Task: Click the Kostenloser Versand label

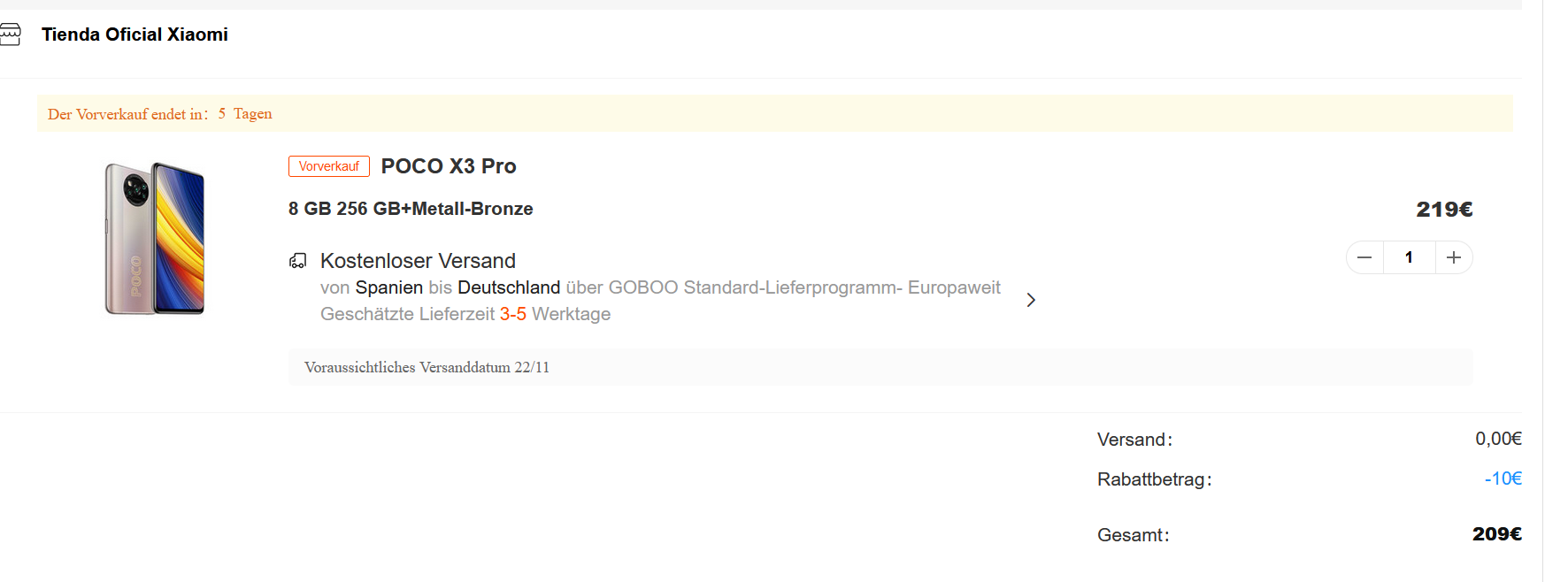Action: tap(418, 261)
